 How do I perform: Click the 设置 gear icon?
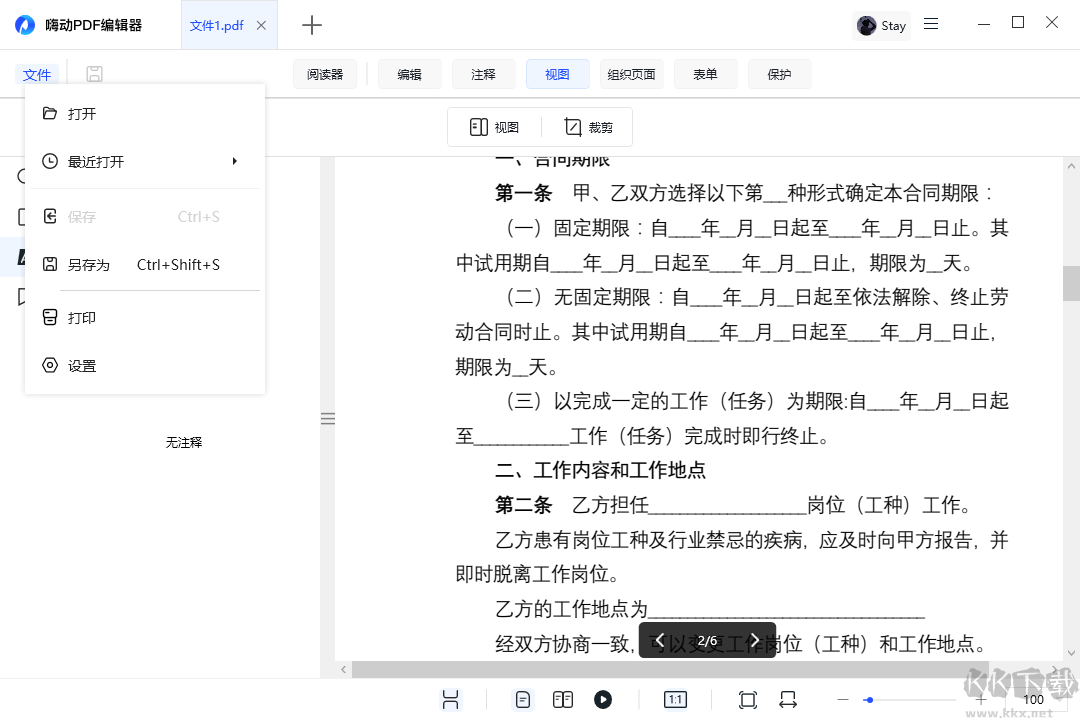click(x=50, y=365)
